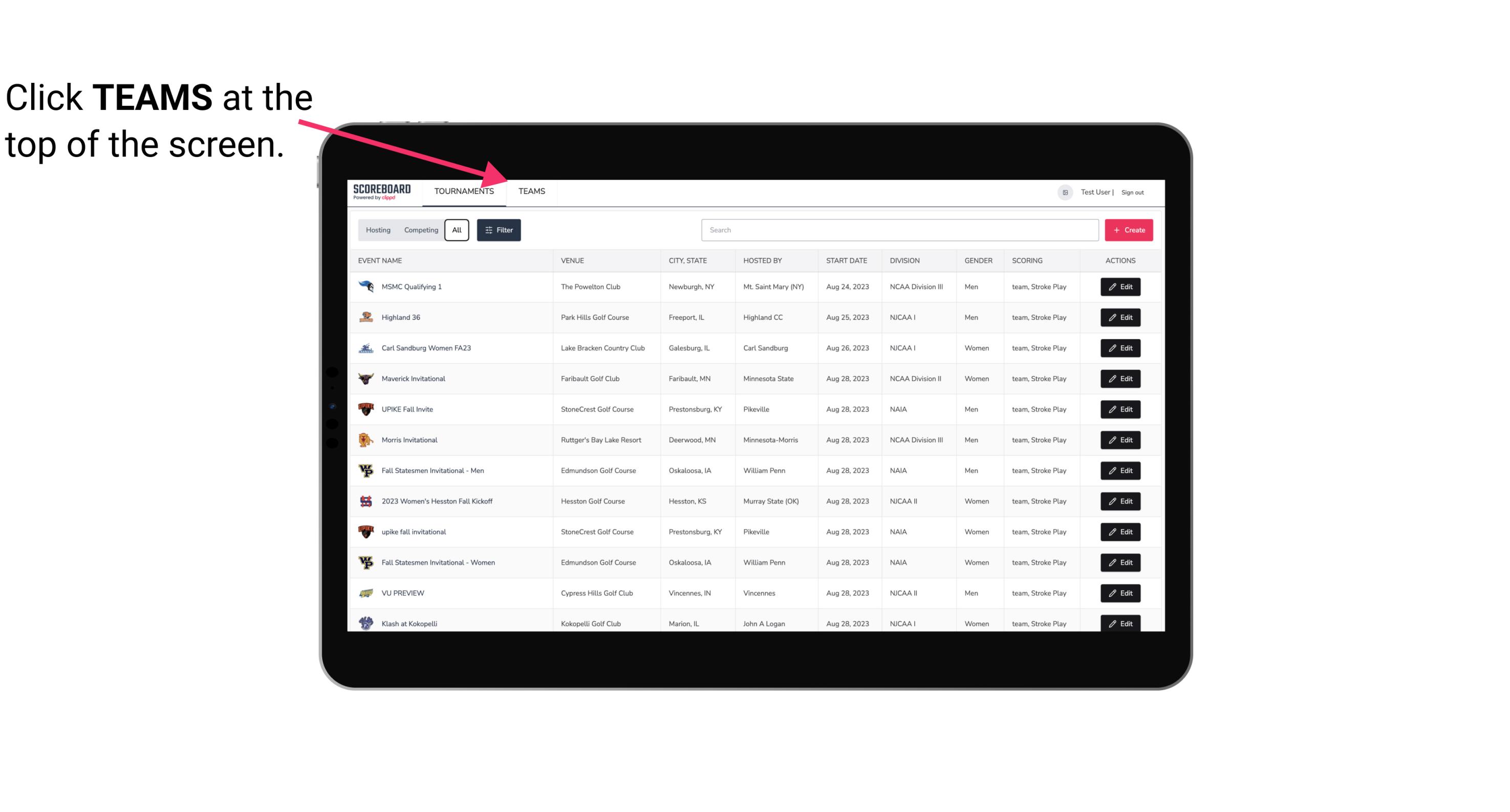Toggle the Competing filter tab
This screenshot has width=1510, height=812.
420,230
